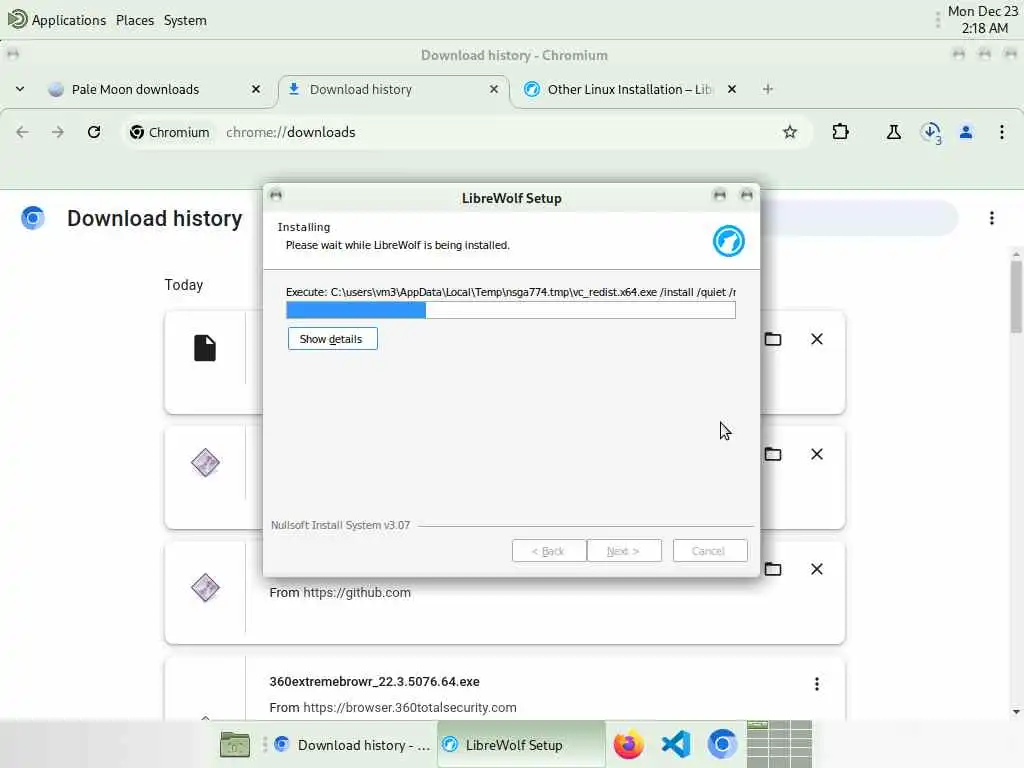Close the Other Linux Installation tab
The image size is (1024, 768).
[x=732, y=89]
